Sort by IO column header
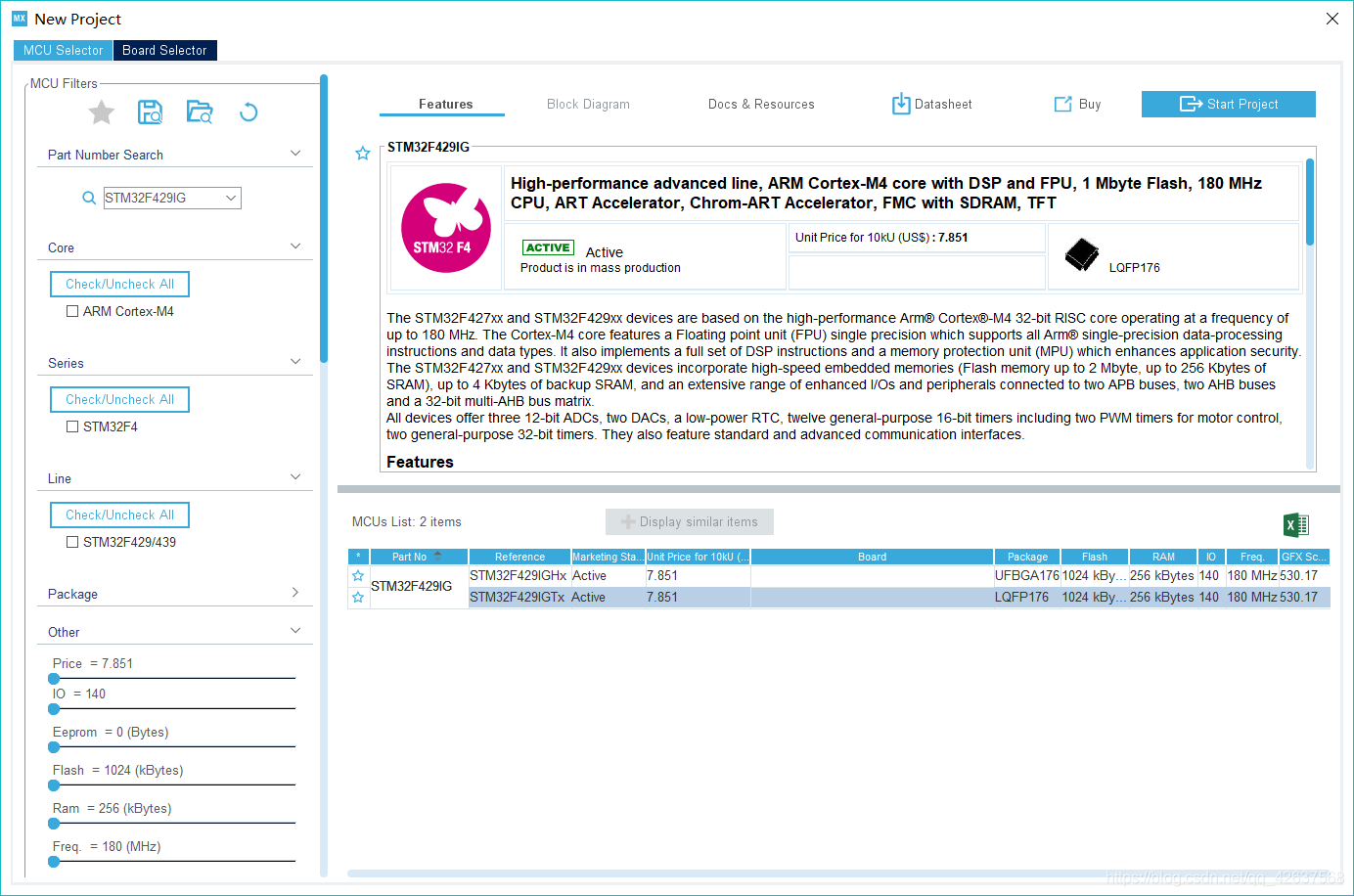 [x=1211, y=557]
